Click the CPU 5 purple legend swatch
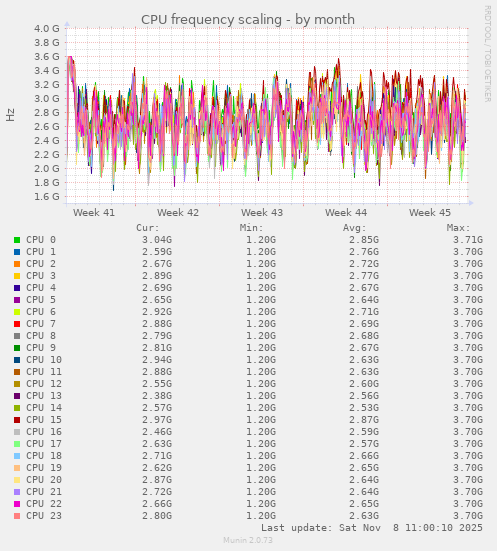 [x=17, y=300]
